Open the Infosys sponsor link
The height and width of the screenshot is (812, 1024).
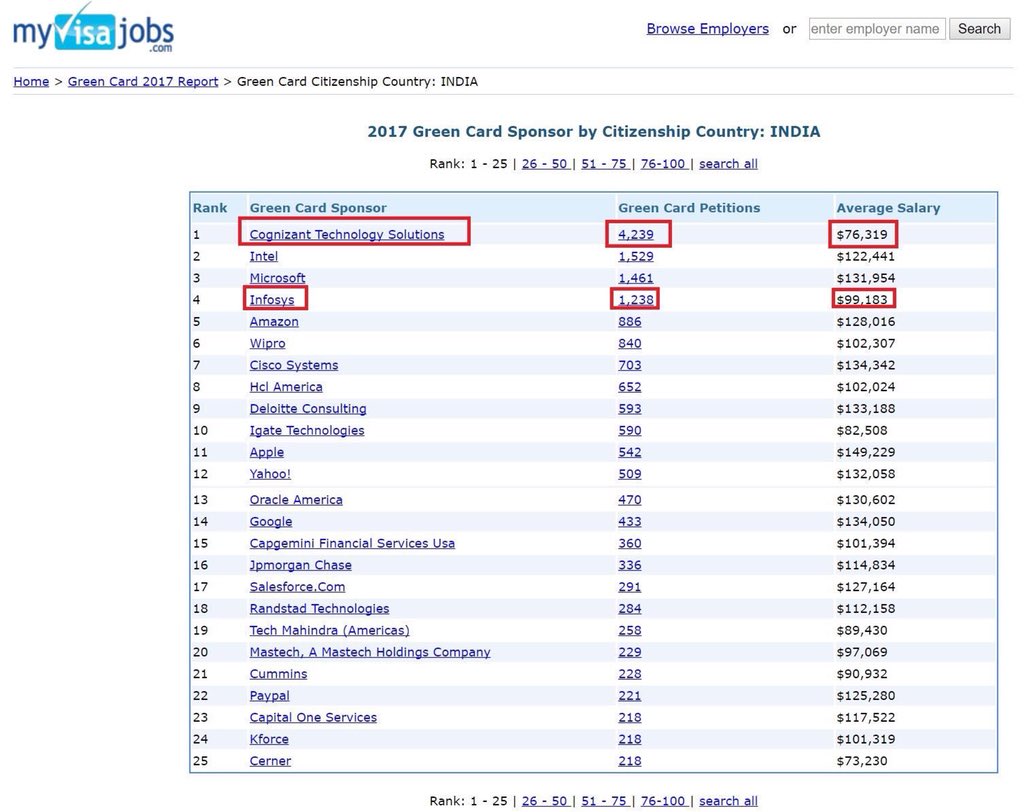point(272,300)
